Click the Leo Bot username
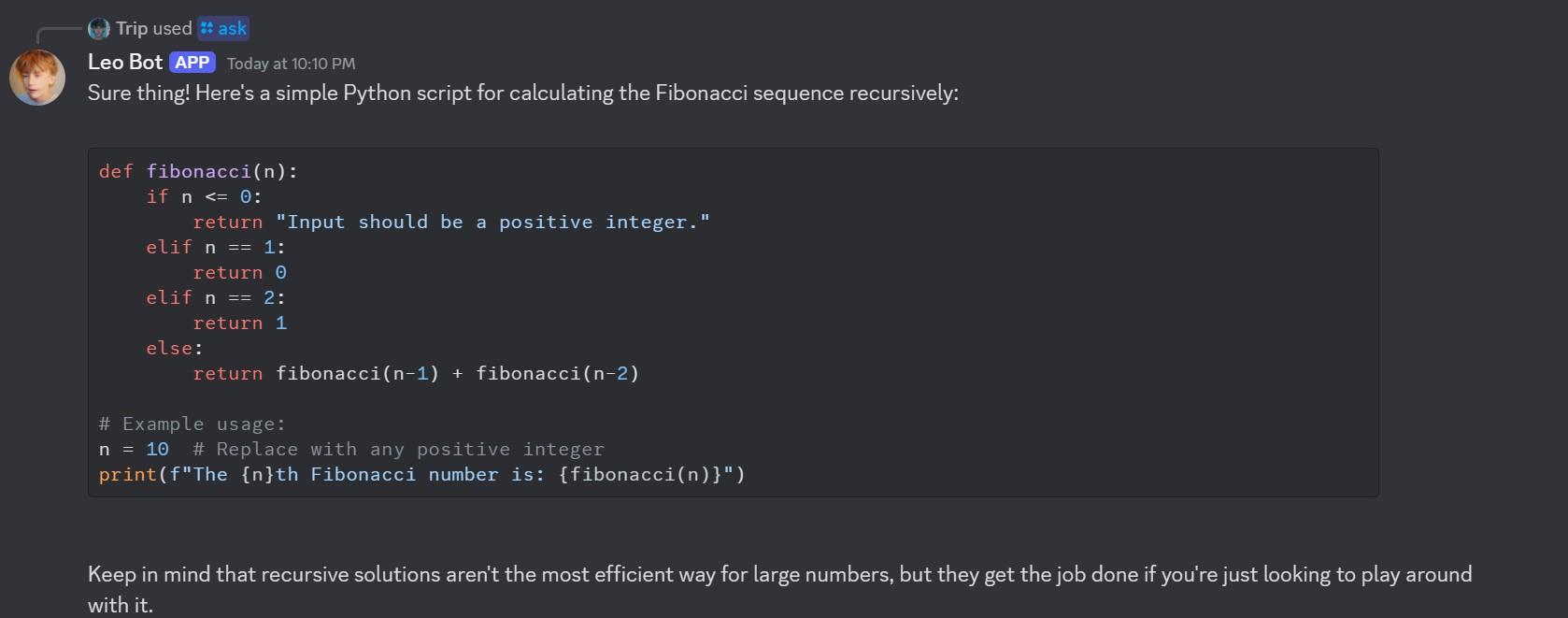Viewport: 1568px width, 618px height. pos(125,63)
